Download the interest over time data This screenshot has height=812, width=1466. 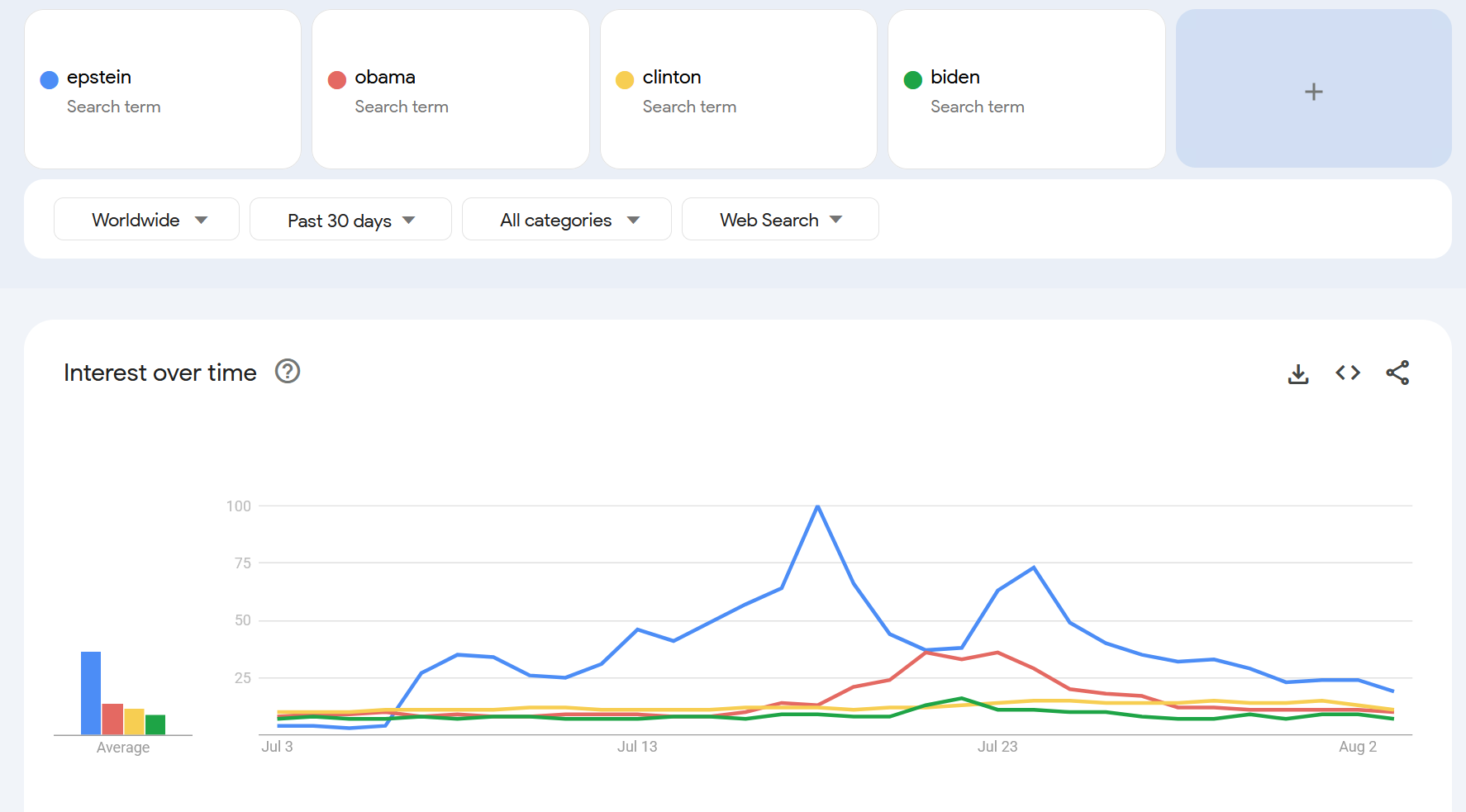point(1298,373)
